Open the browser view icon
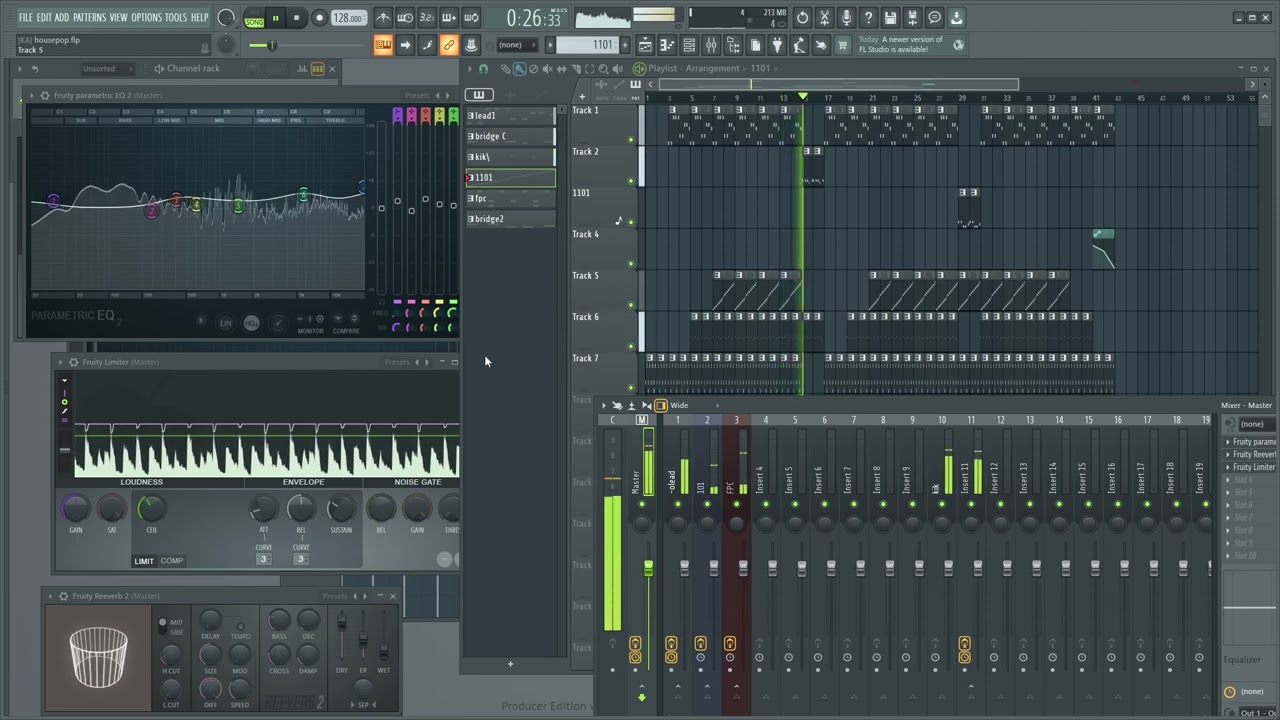 [733, 45]
